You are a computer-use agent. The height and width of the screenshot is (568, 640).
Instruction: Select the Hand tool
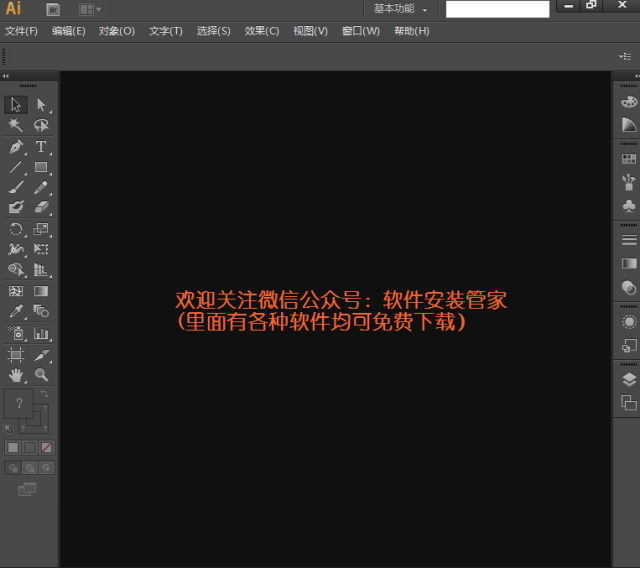pos(15,375)
